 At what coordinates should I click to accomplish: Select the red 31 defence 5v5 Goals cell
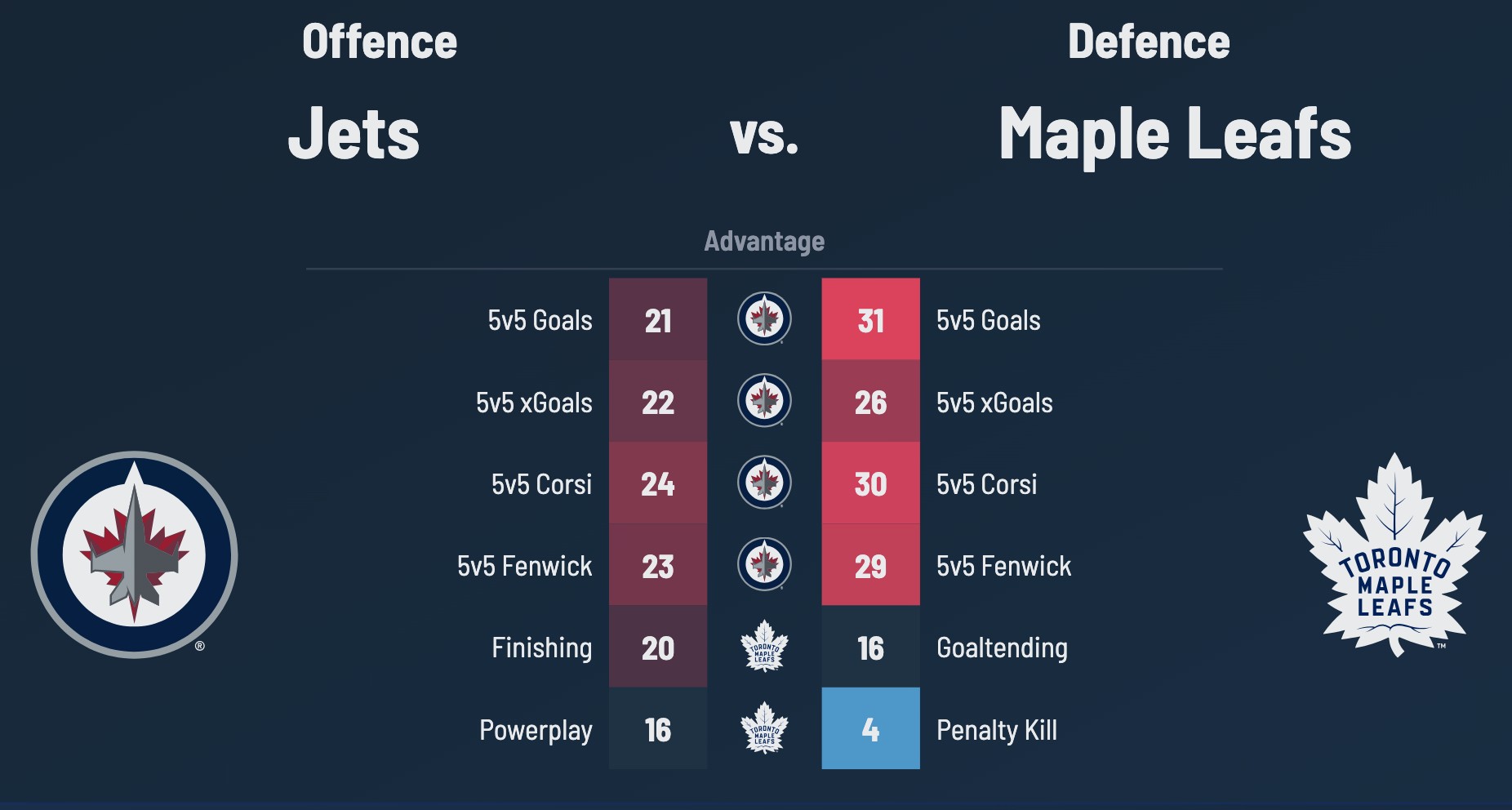870,319
